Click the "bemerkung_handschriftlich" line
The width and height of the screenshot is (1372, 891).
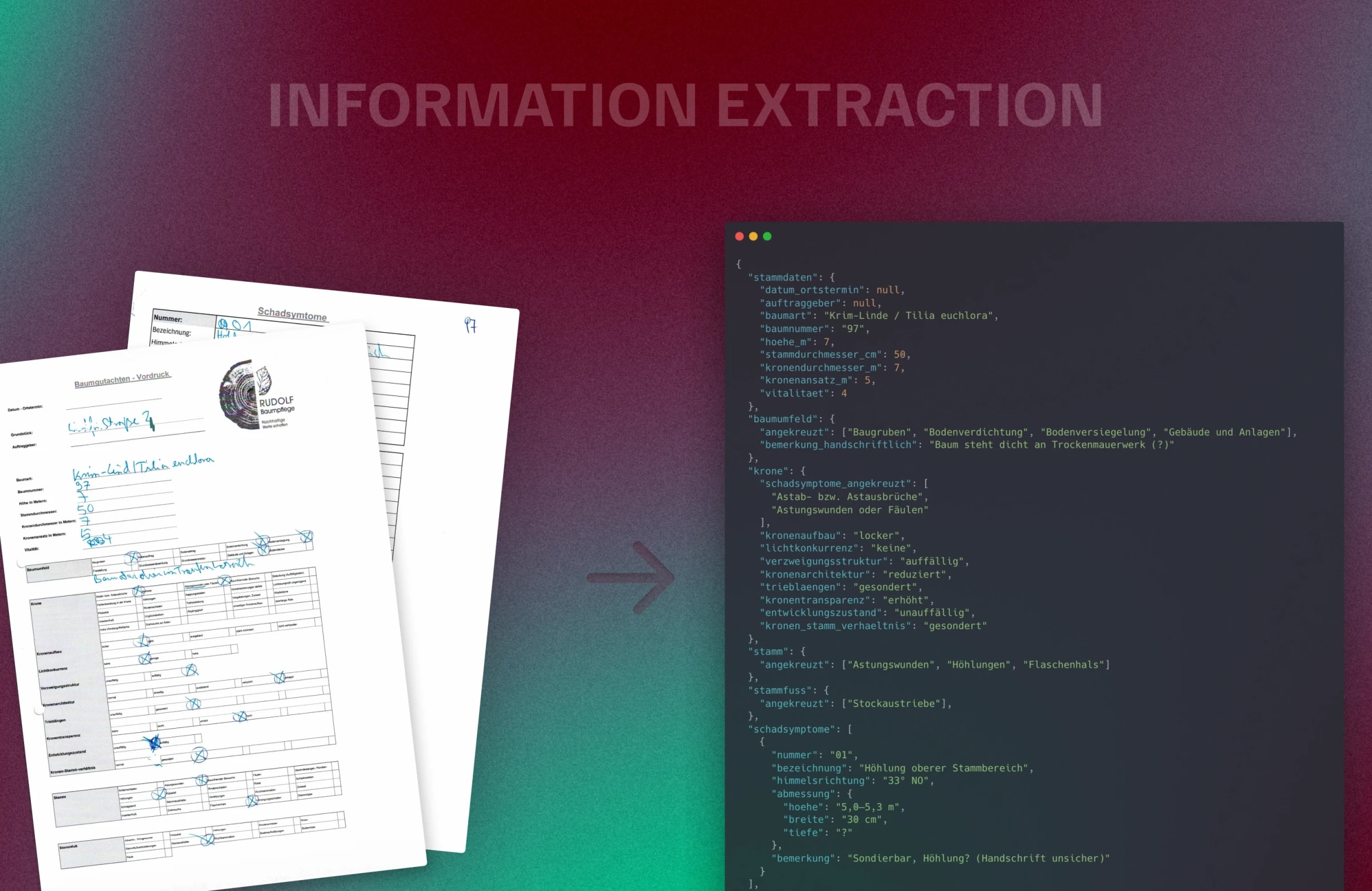tap(967, 445)
